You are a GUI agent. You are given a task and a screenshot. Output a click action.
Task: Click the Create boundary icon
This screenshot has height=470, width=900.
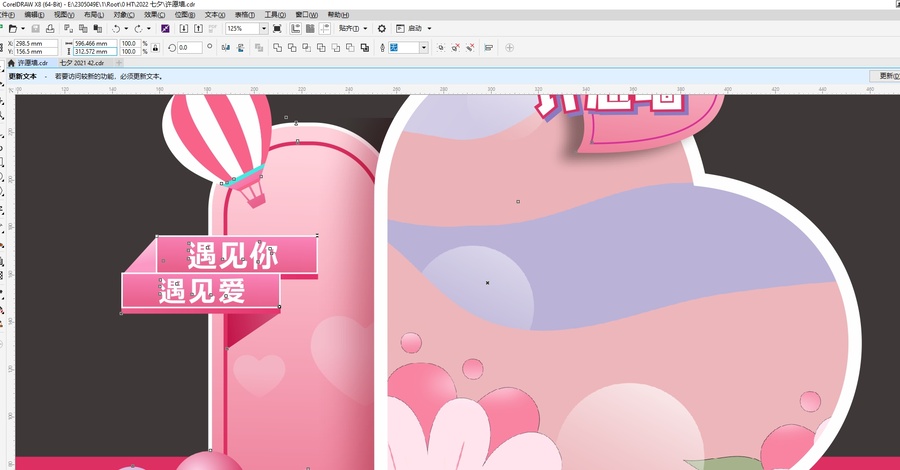pyautogui.click(x=365, y=48)
